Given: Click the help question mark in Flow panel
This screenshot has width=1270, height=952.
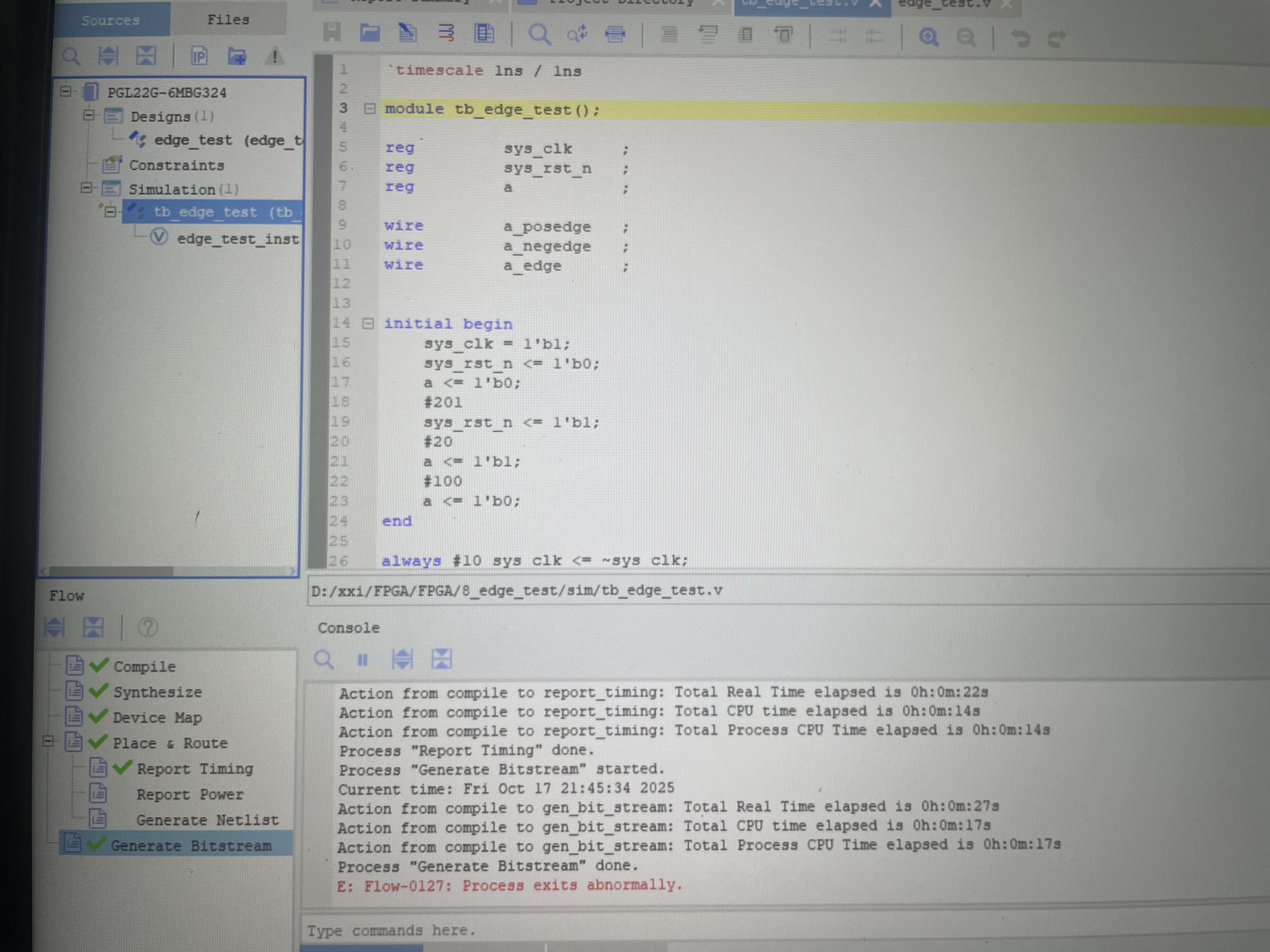Looking at the screenshot, I should (147, 627).
